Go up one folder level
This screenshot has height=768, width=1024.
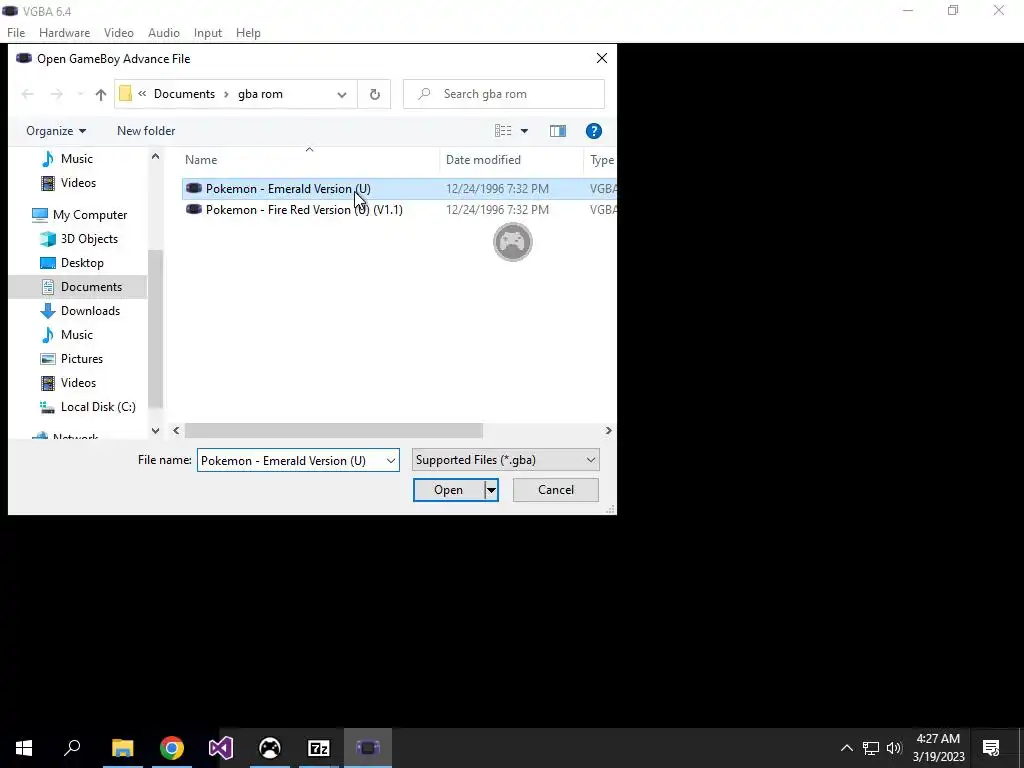coord(101,95)
